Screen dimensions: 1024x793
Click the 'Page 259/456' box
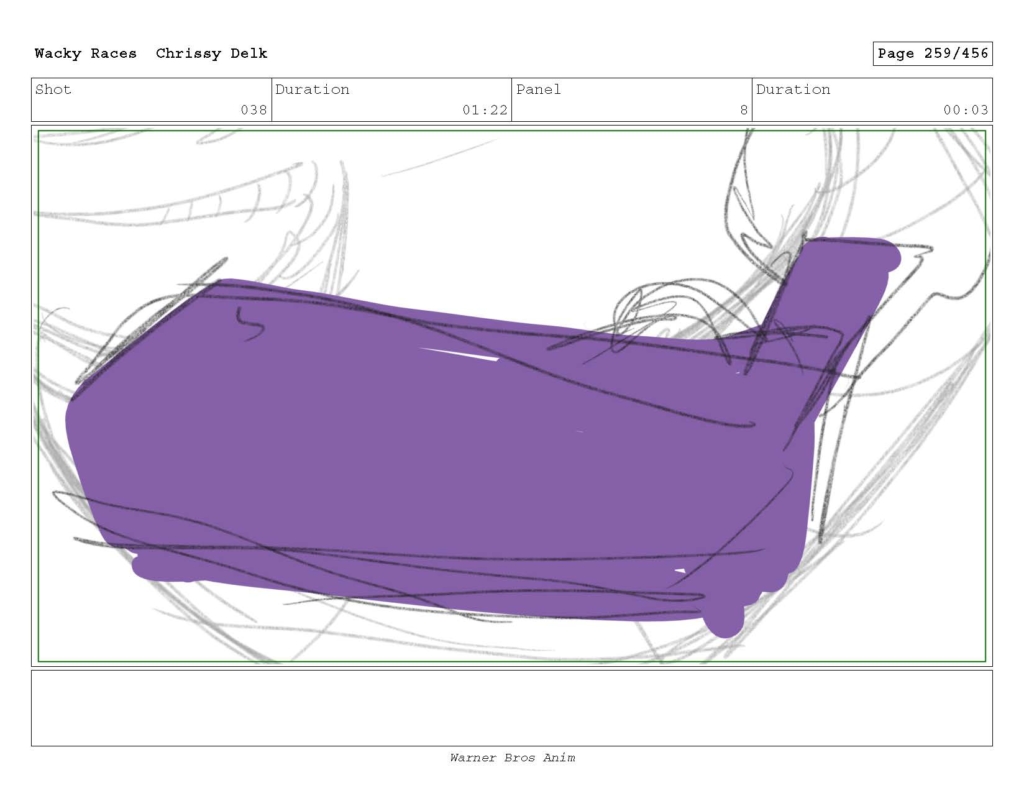[933, 54]
